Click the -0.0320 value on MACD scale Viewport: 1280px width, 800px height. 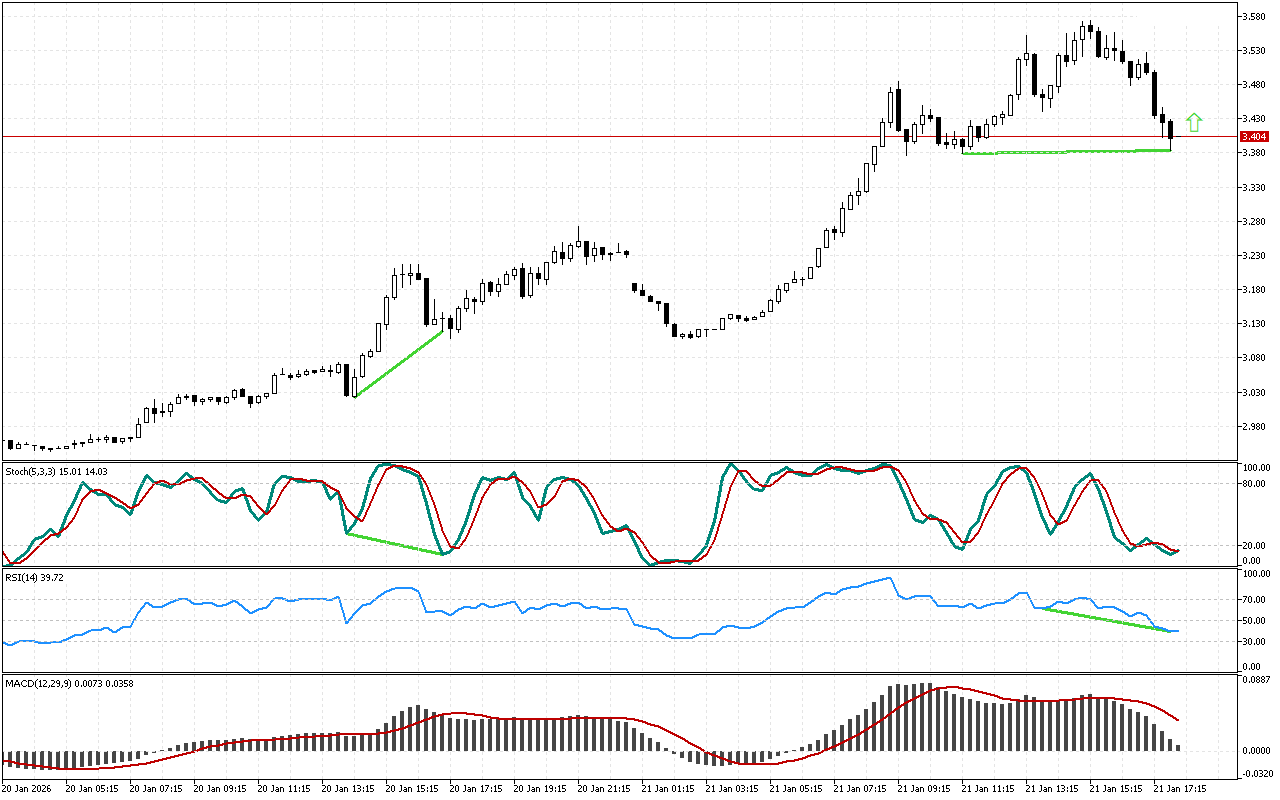1255,772
